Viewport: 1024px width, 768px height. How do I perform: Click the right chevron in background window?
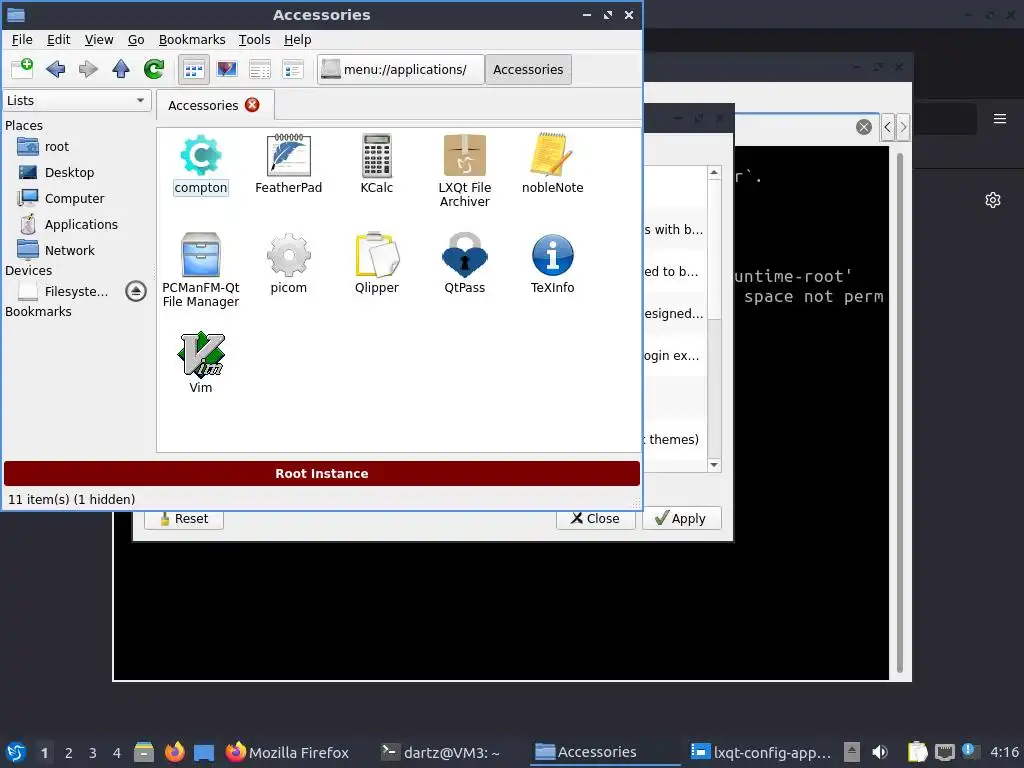coord(903,127)
